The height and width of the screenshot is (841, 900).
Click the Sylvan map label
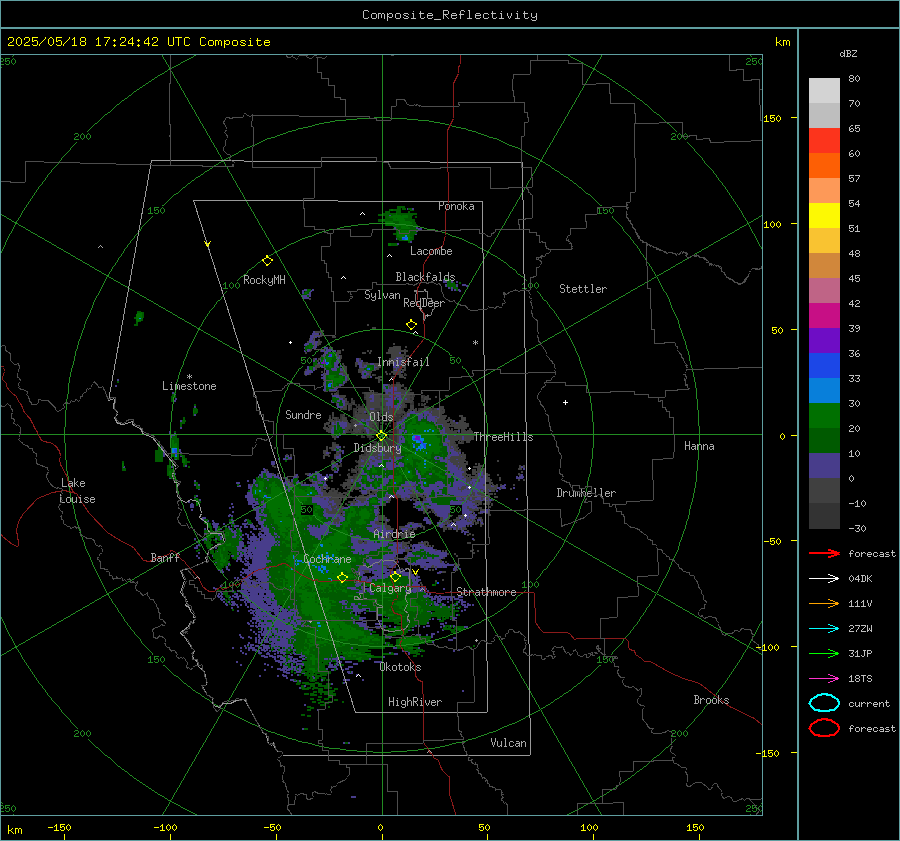[382, 295]
